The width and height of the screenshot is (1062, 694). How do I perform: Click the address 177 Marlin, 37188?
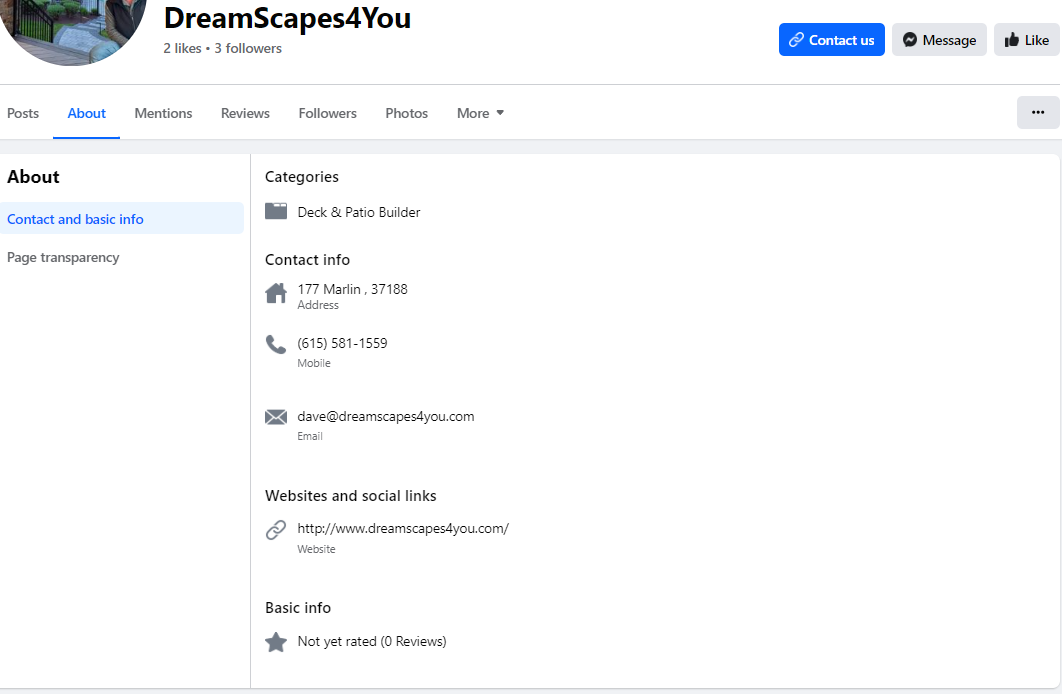[352, 289]
